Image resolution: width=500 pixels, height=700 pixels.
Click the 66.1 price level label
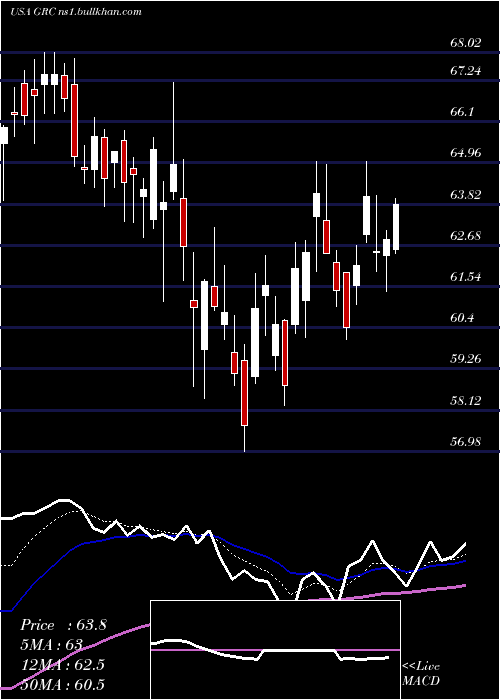click(462, 112)
